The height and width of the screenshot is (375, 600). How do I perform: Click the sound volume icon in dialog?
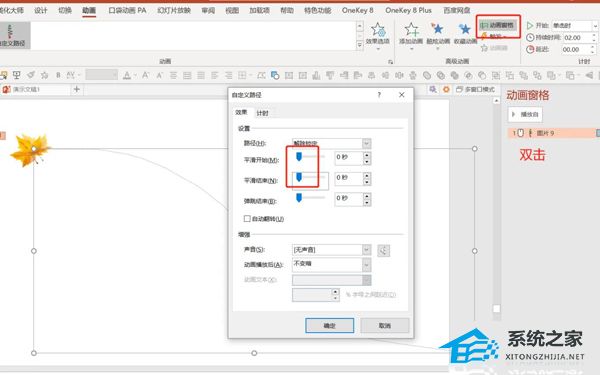383,251
